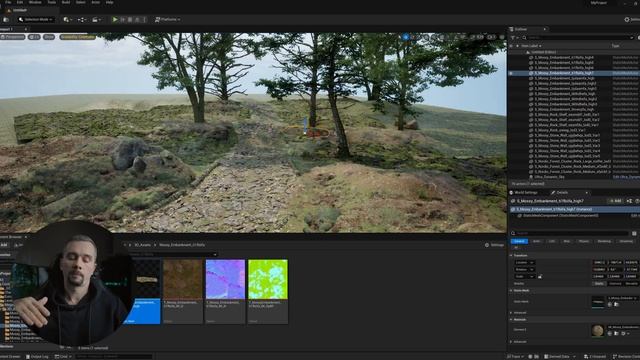Select the Rendering filter in Details
The image size is (640, 360).
(x=604, y=241)
